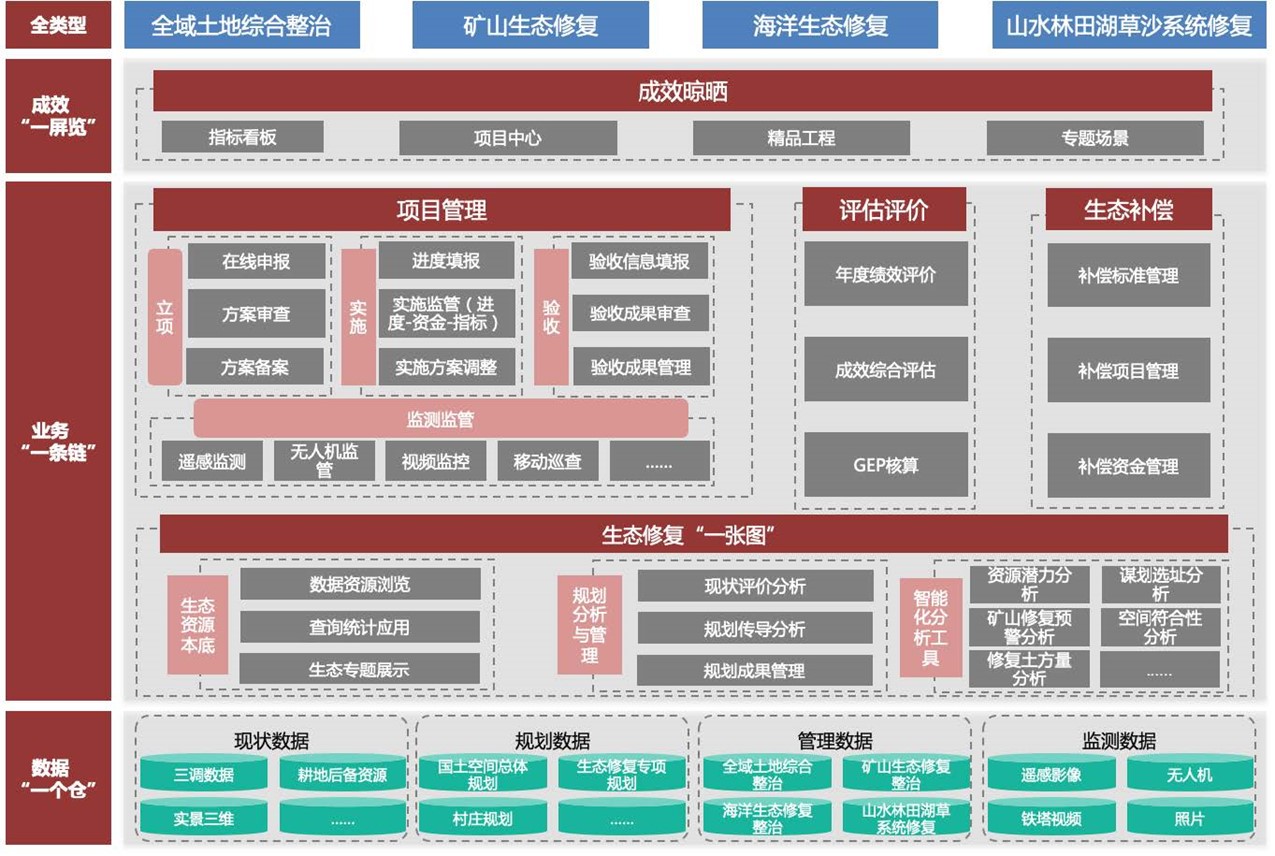Select the 照片 data cylinder
The width and height of the screenshot is (1275, 856).
click(x=1189, y=818)
